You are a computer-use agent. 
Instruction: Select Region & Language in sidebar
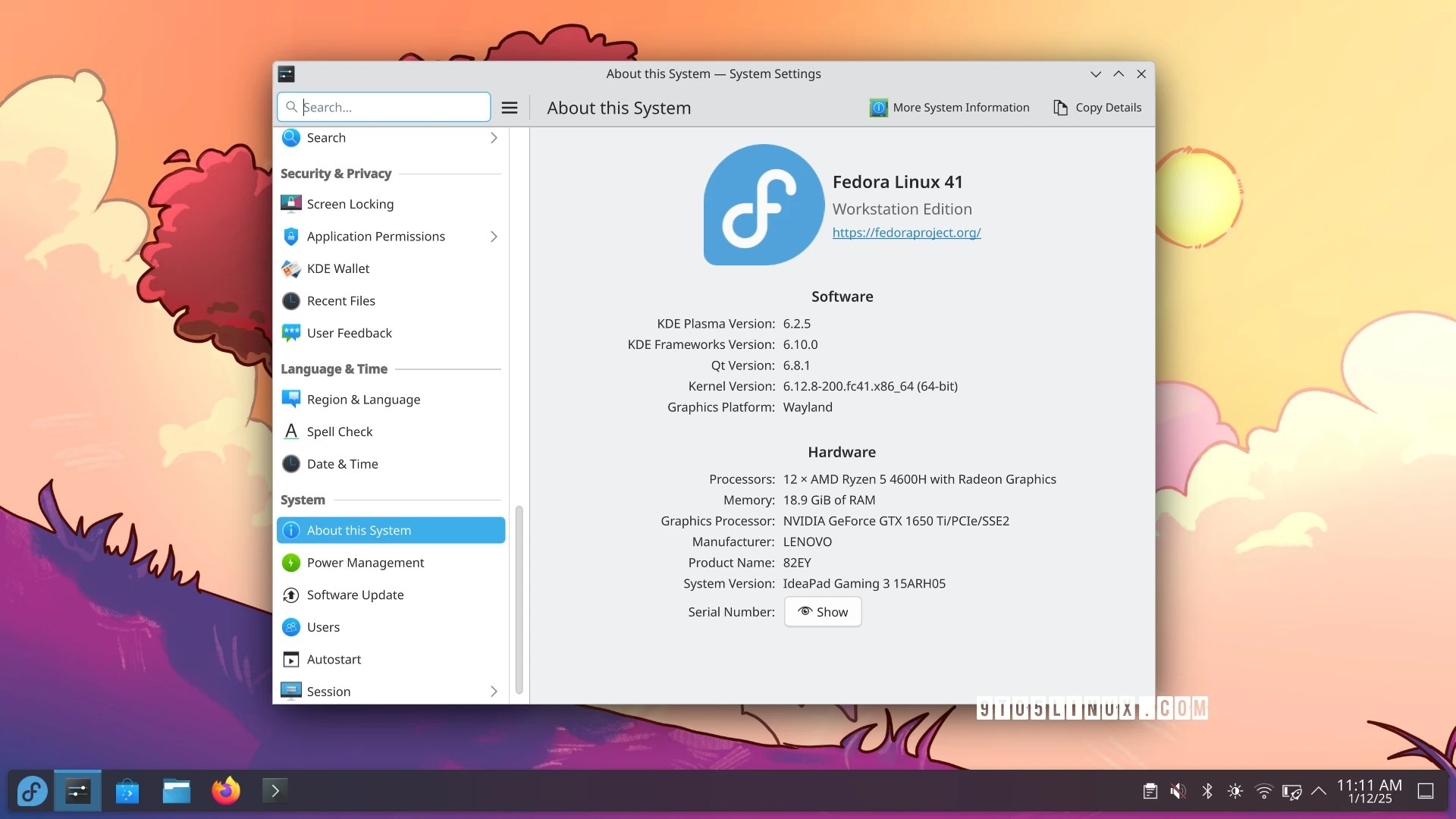[363, 400]
